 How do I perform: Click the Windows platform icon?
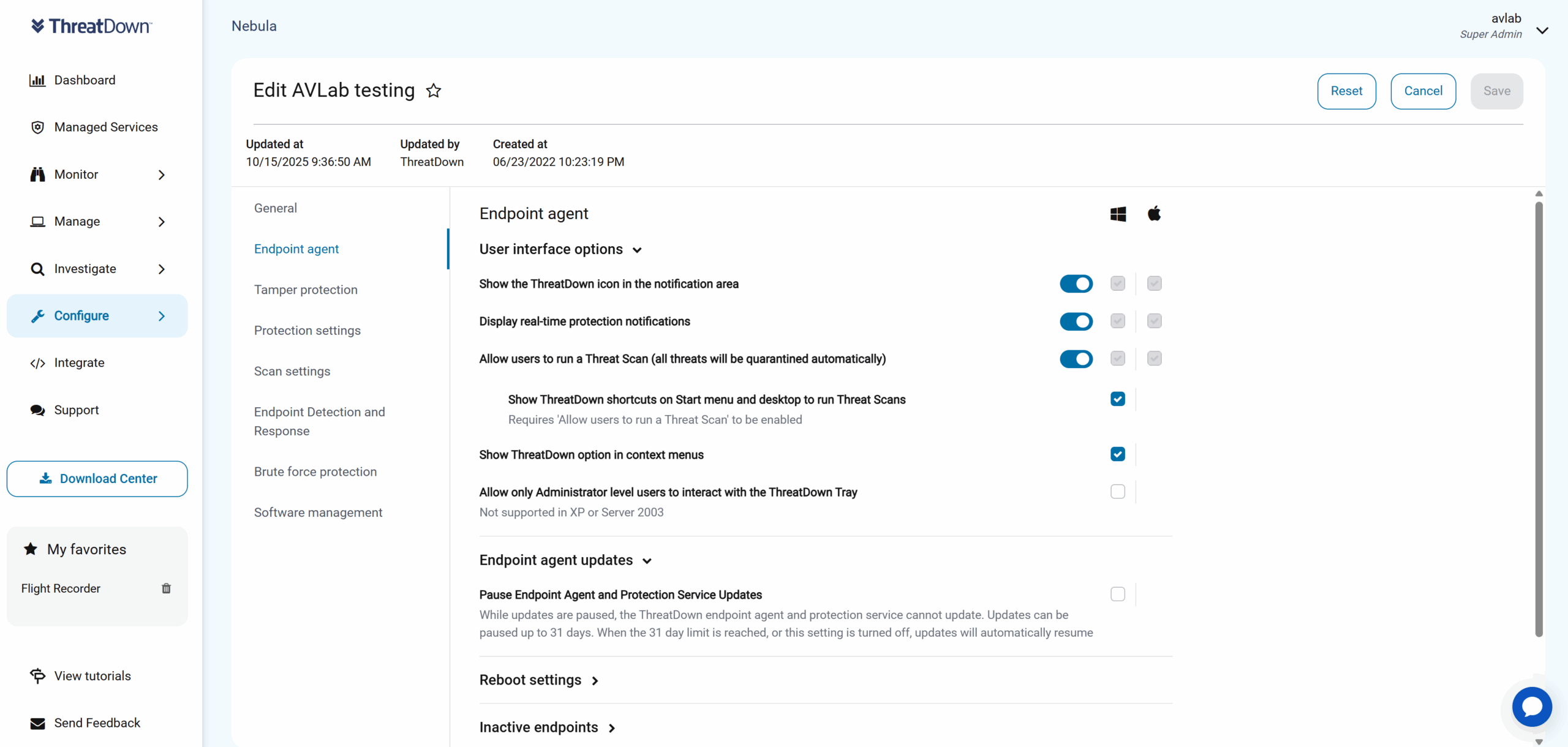pos(1118,214)
